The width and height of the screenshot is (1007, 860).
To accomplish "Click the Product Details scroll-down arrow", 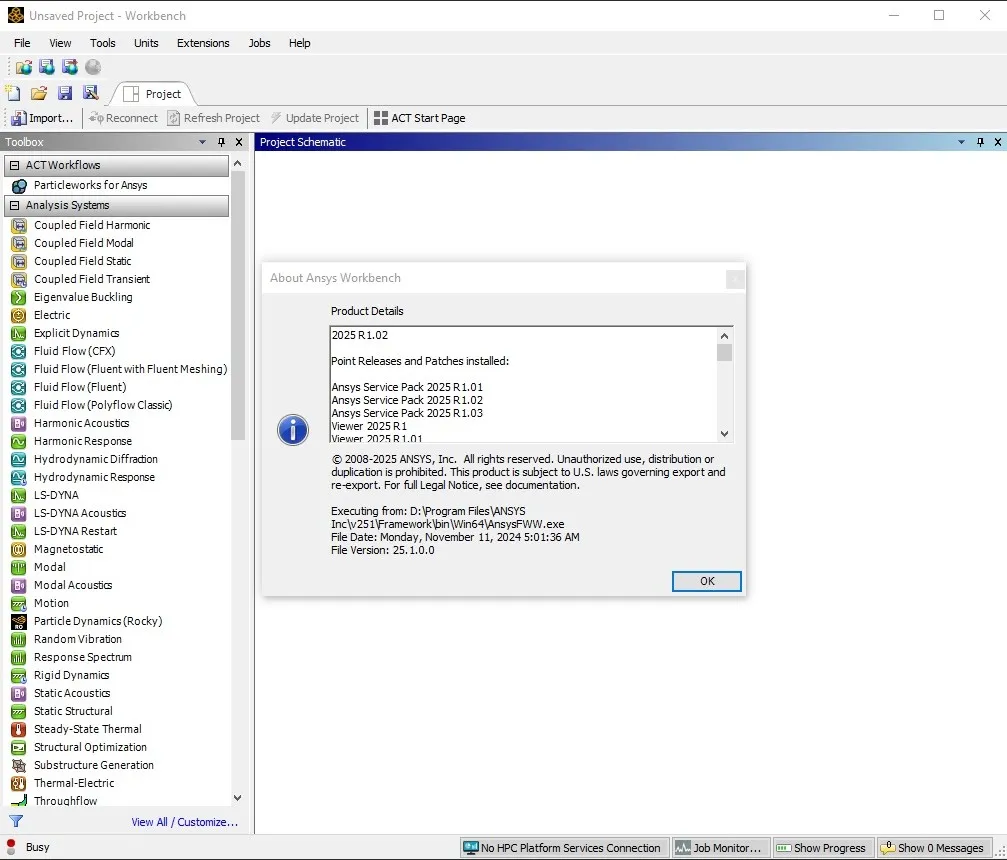I will click(724, 434).
